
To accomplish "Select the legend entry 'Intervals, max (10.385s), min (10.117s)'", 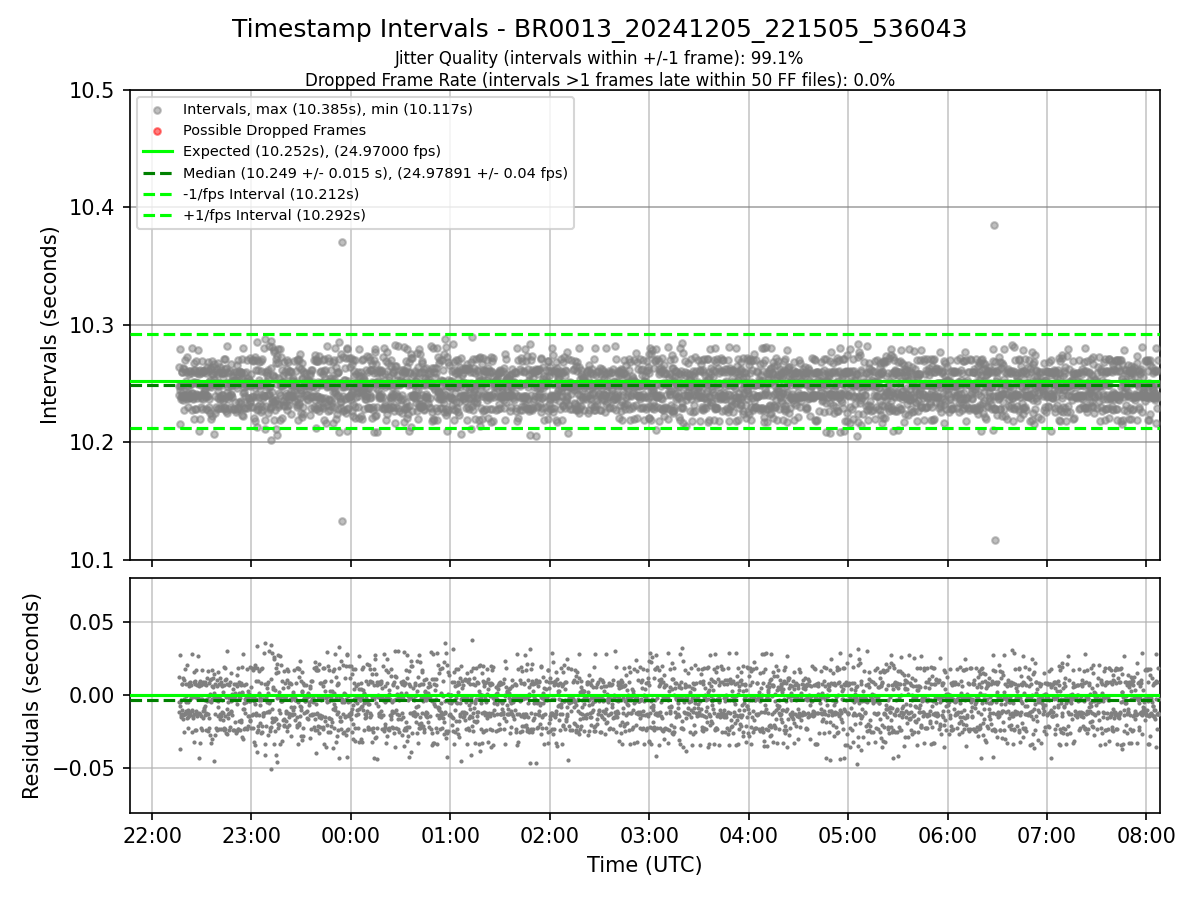I will [x=328, y=108].
